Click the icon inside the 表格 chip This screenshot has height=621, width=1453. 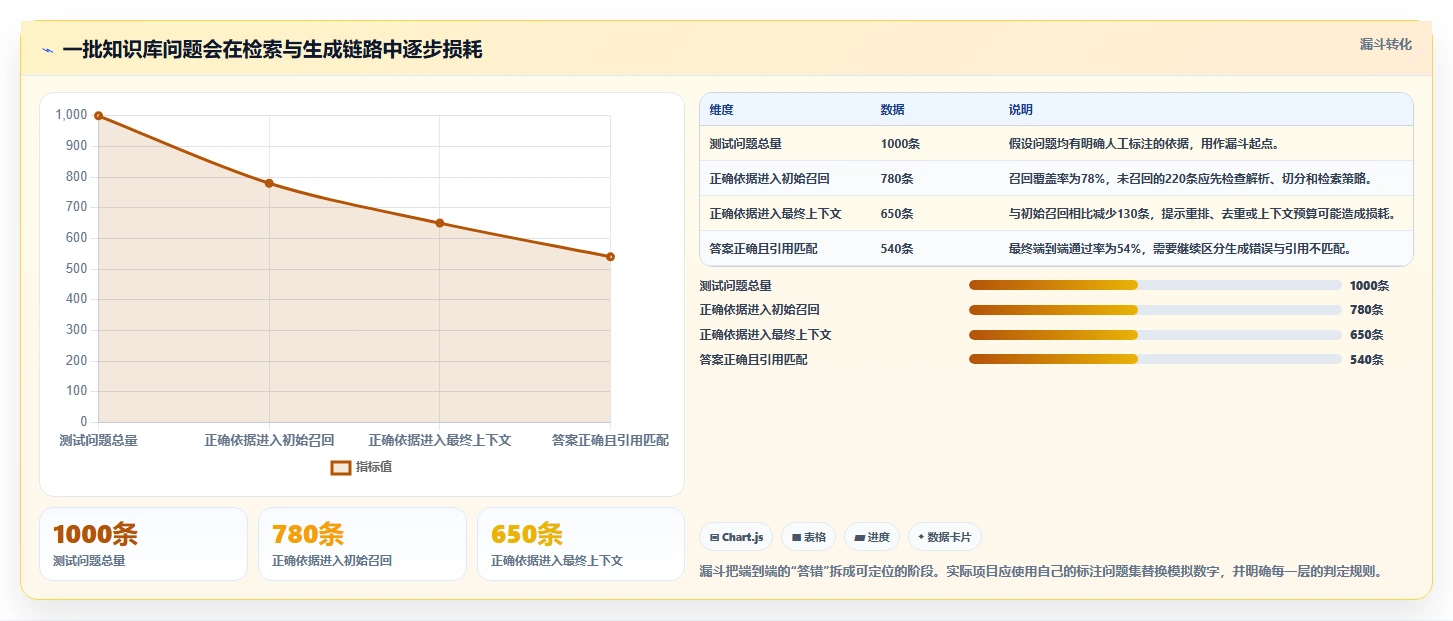coord(796,538)
